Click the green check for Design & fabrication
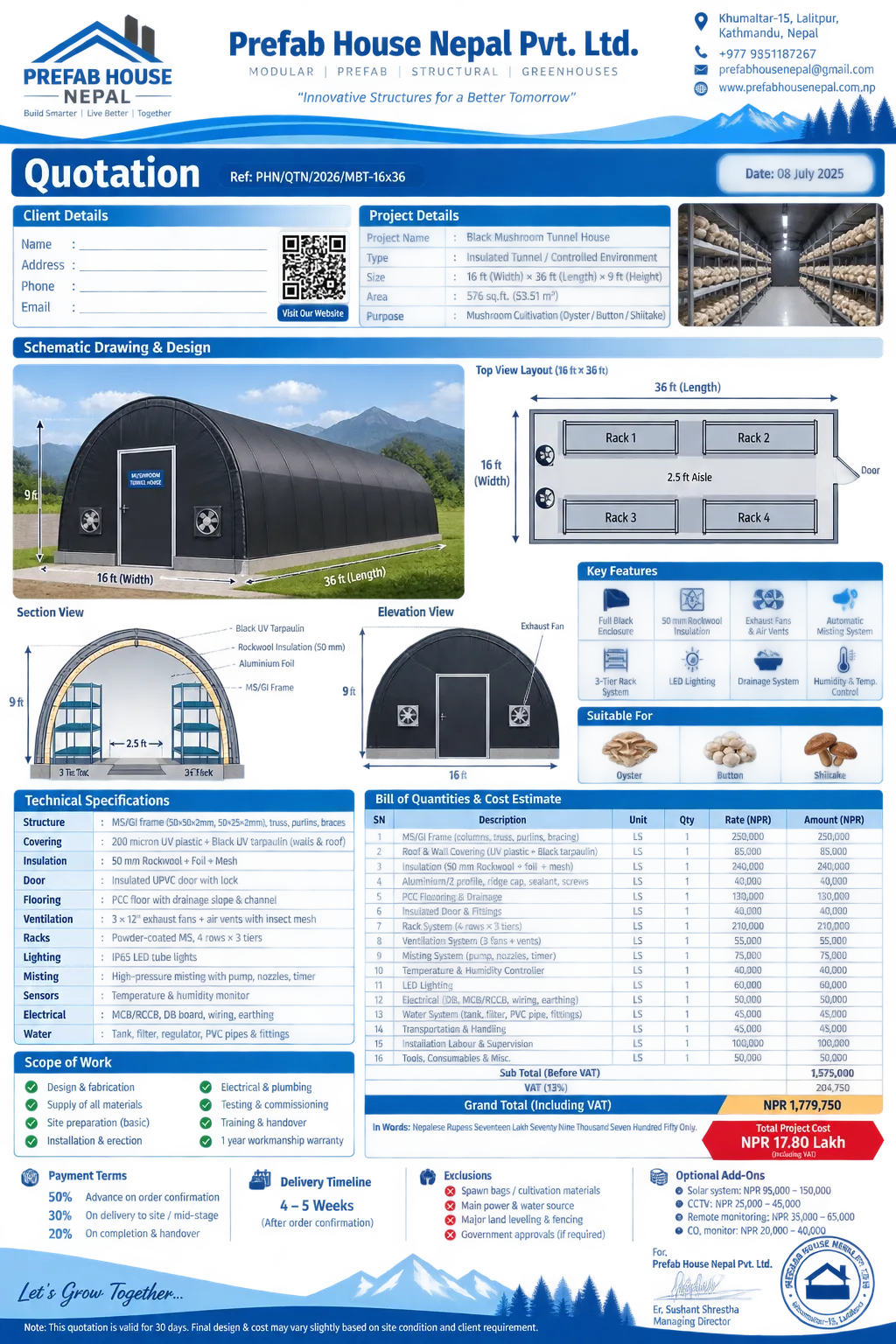The width and height of the screenshot is (896, 1344). click(x=31, y=1087)
